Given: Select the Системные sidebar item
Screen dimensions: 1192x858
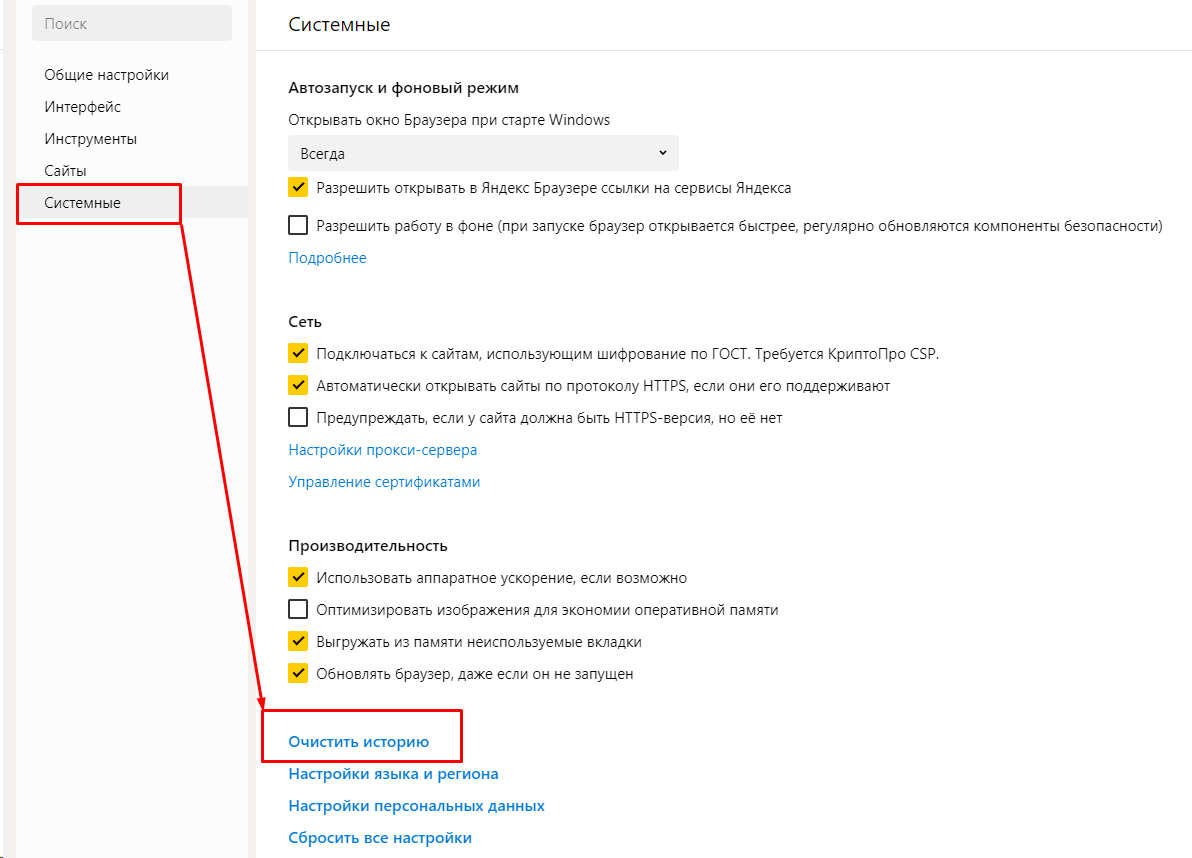Looking at the screenshot, I should point(82,203).
